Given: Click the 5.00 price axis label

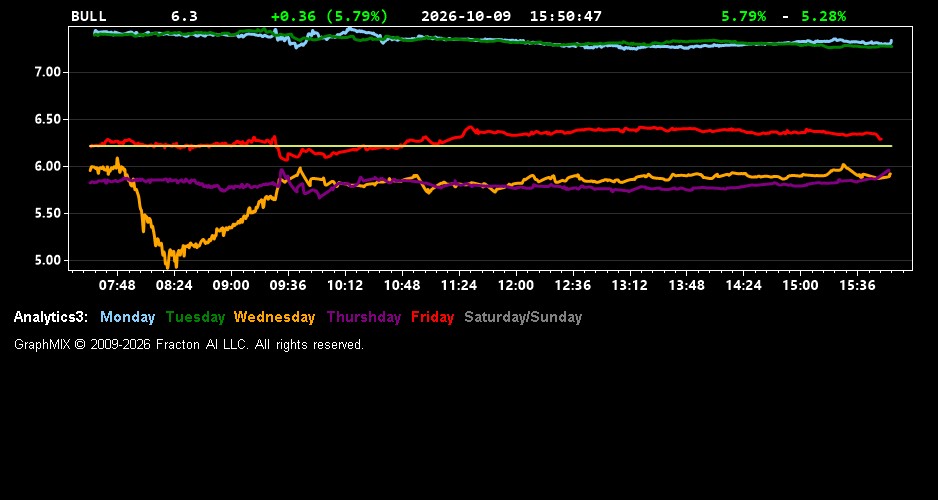Looking at the screenshot, I should coord(48,260).
